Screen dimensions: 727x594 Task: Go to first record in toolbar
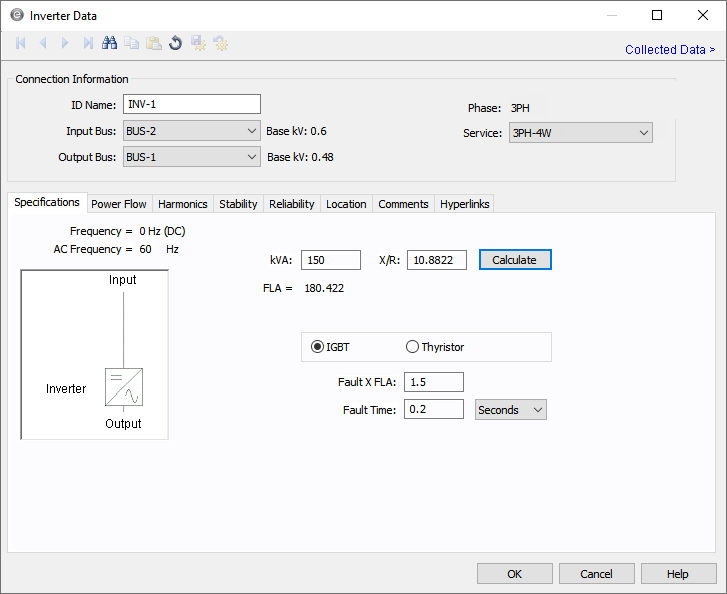21,43
